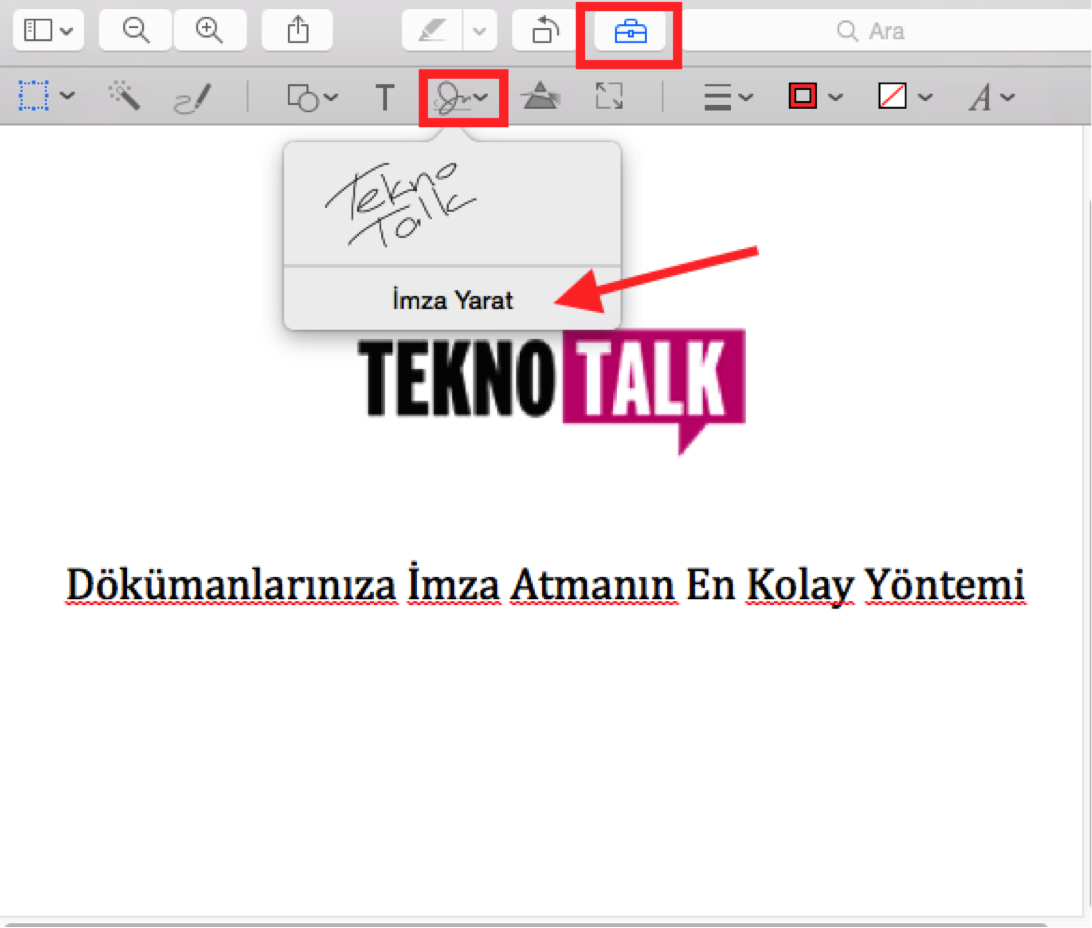Image resolution: width=1092 pixels, height=928 pixels.
Task: Select the Instant Alpha magic wand
Action: (125, 96)
